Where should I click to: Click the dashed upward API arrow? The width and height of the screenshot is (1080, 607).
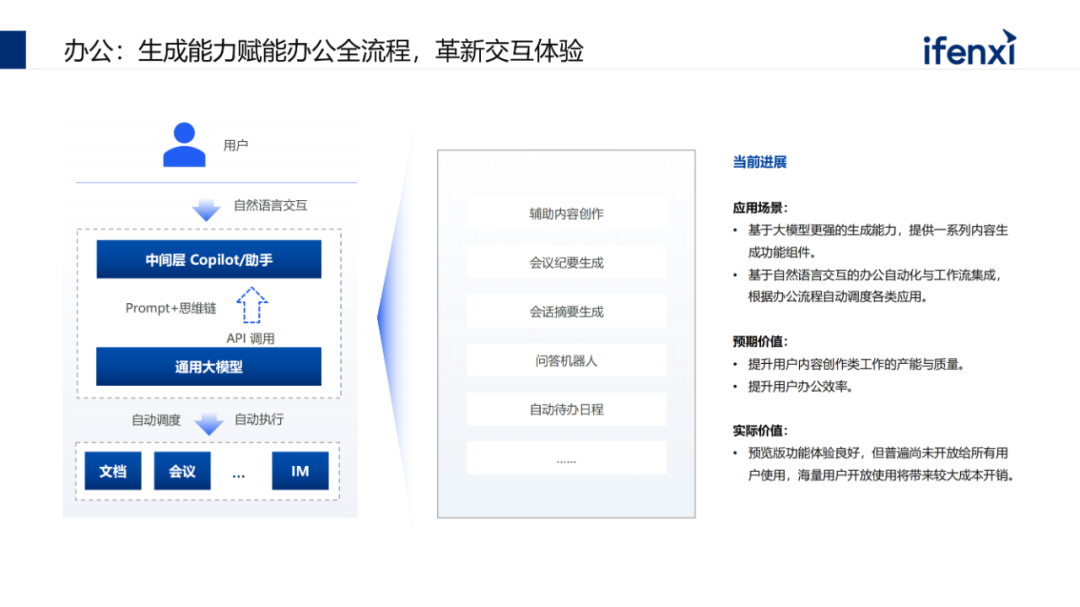click(x=251, y=305)
